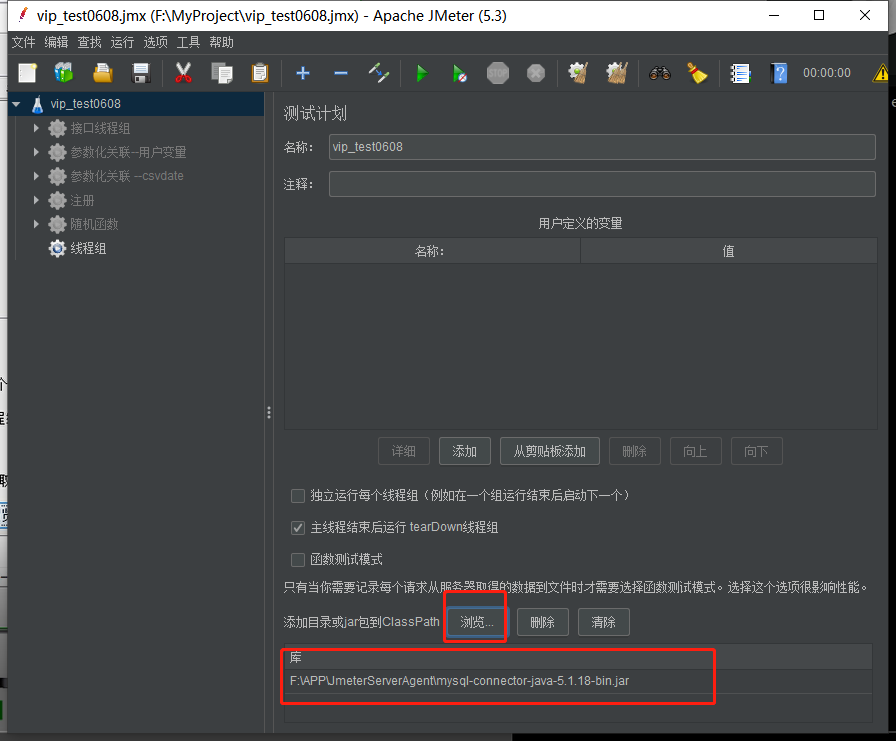This screenshot has height=741, width=896.
Task: Open the Function helper list icon
Action: tap(740, 73)
